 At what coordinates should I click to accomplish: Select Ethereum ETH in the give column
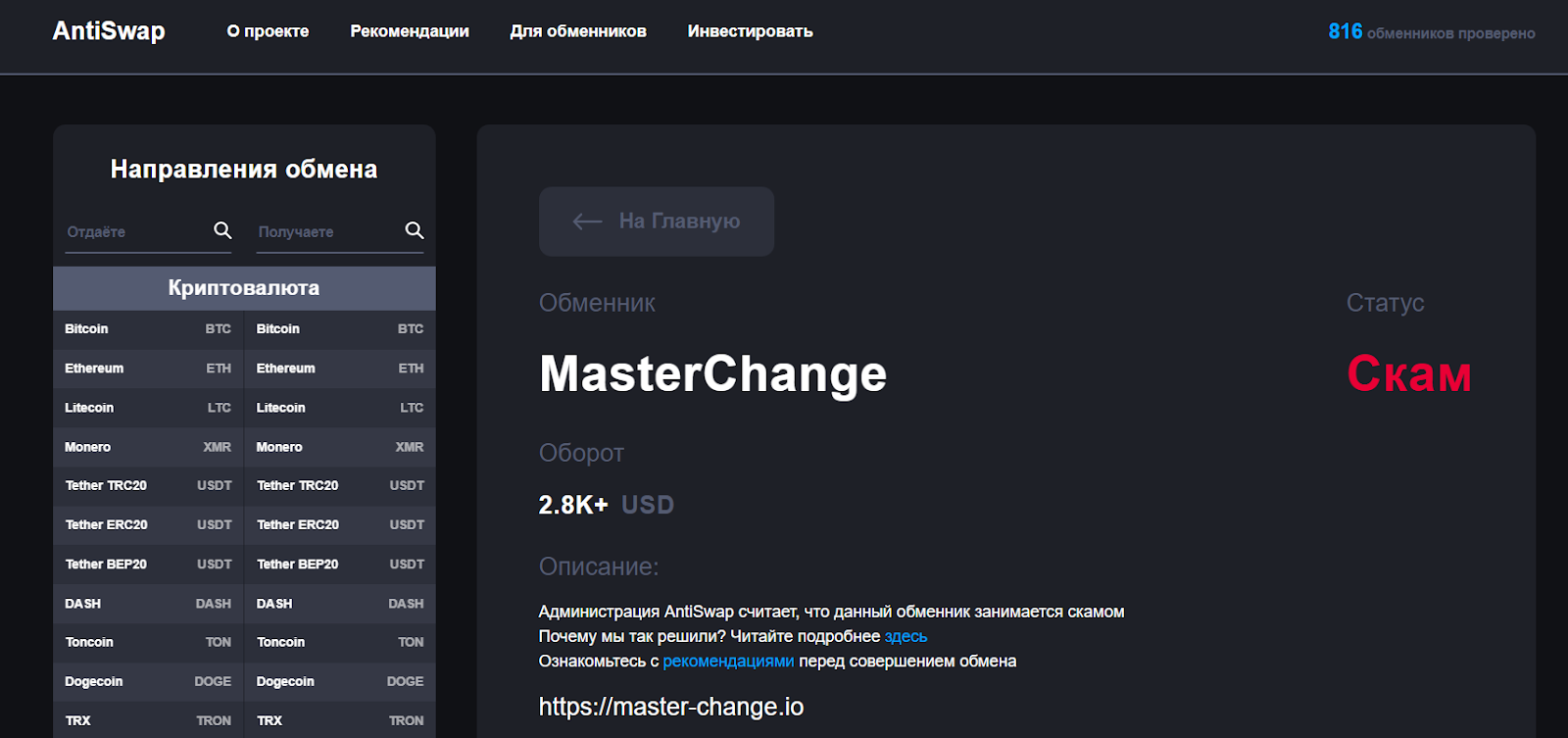click(148, 369)
